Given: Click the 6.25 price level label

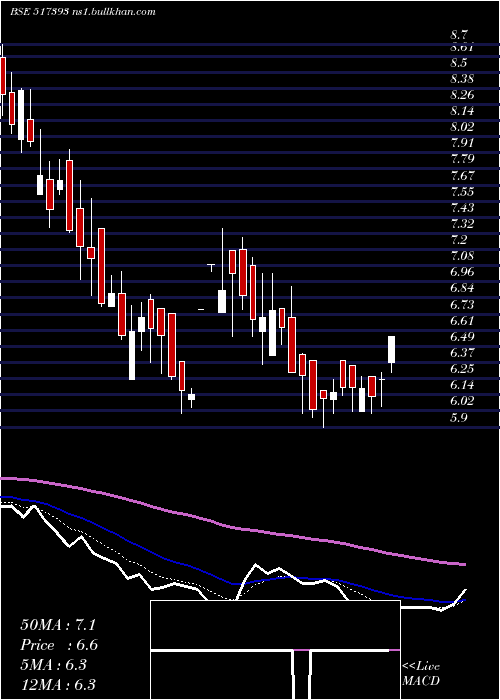Looking at the screenshot, I should point(462,369).
